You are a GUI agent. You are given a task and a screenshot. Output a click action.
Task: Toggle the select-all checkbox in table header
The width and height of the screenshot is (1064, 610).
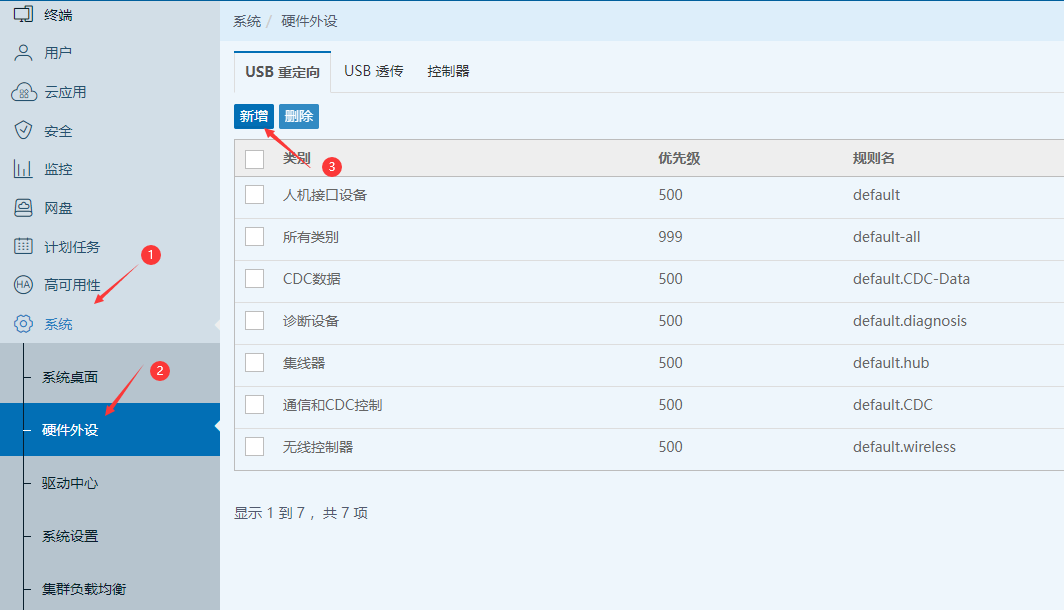(x=254, y=159)
